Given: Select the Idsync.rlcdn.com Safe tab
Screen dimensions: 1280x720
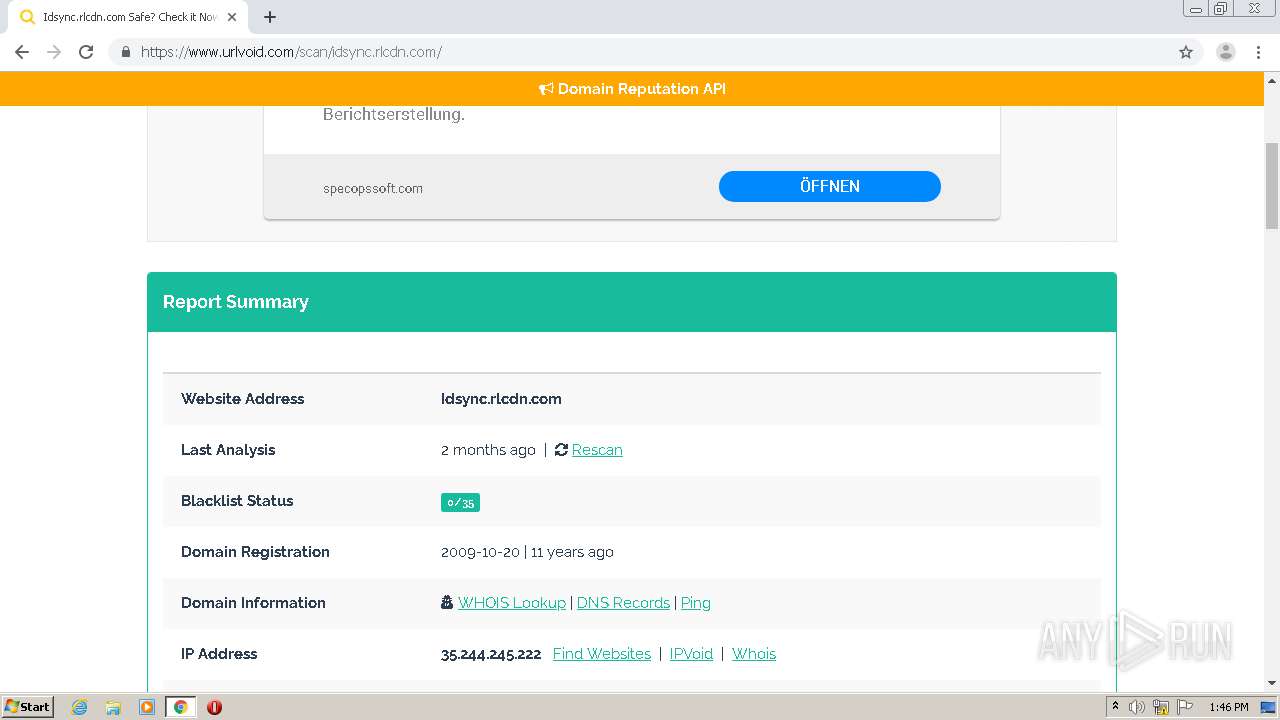Looking at the screenshot, I should [x=128, y=17].
